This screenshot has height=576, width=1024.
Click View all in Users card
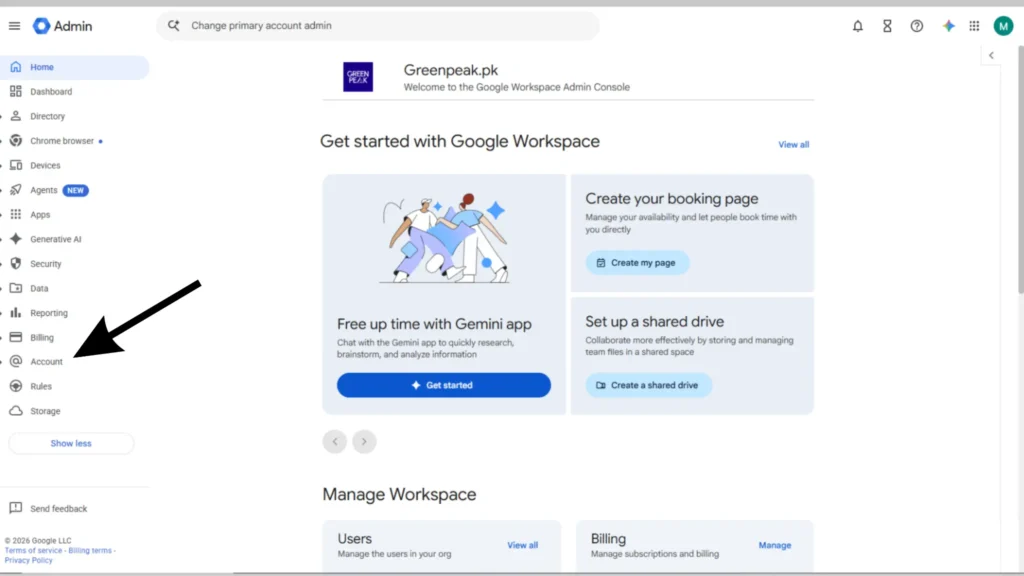point(522,545)
